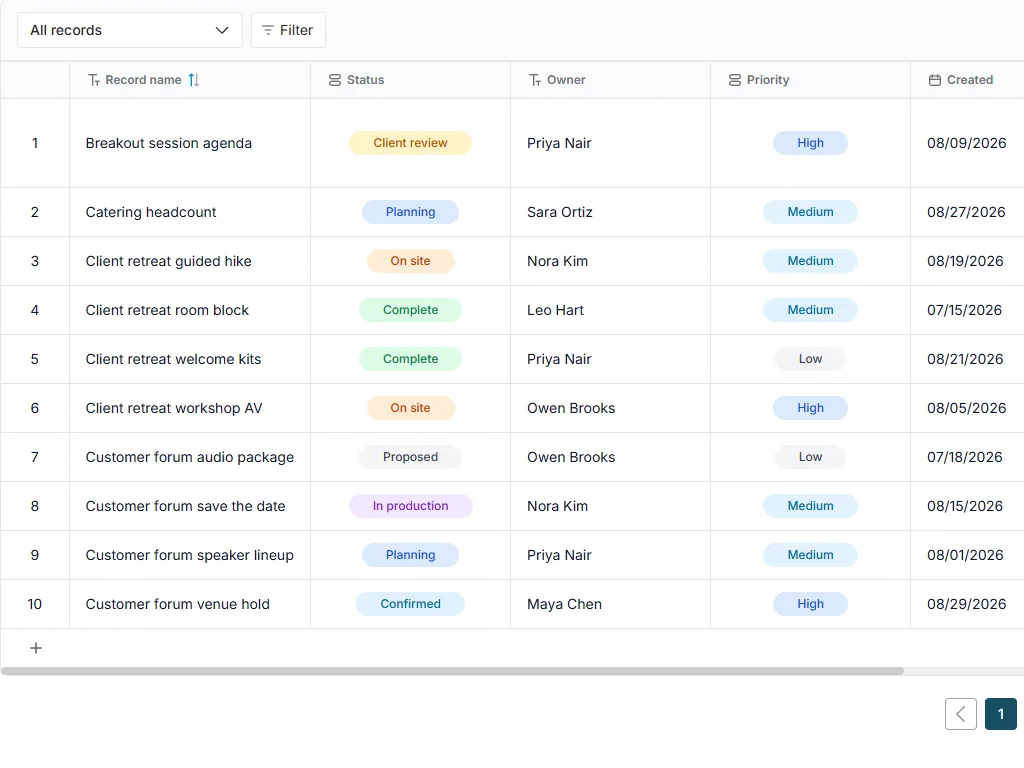Screen dimensions: 1024x768
Task: Click the calendar icon beside Created header
Action: click(935, 80)
